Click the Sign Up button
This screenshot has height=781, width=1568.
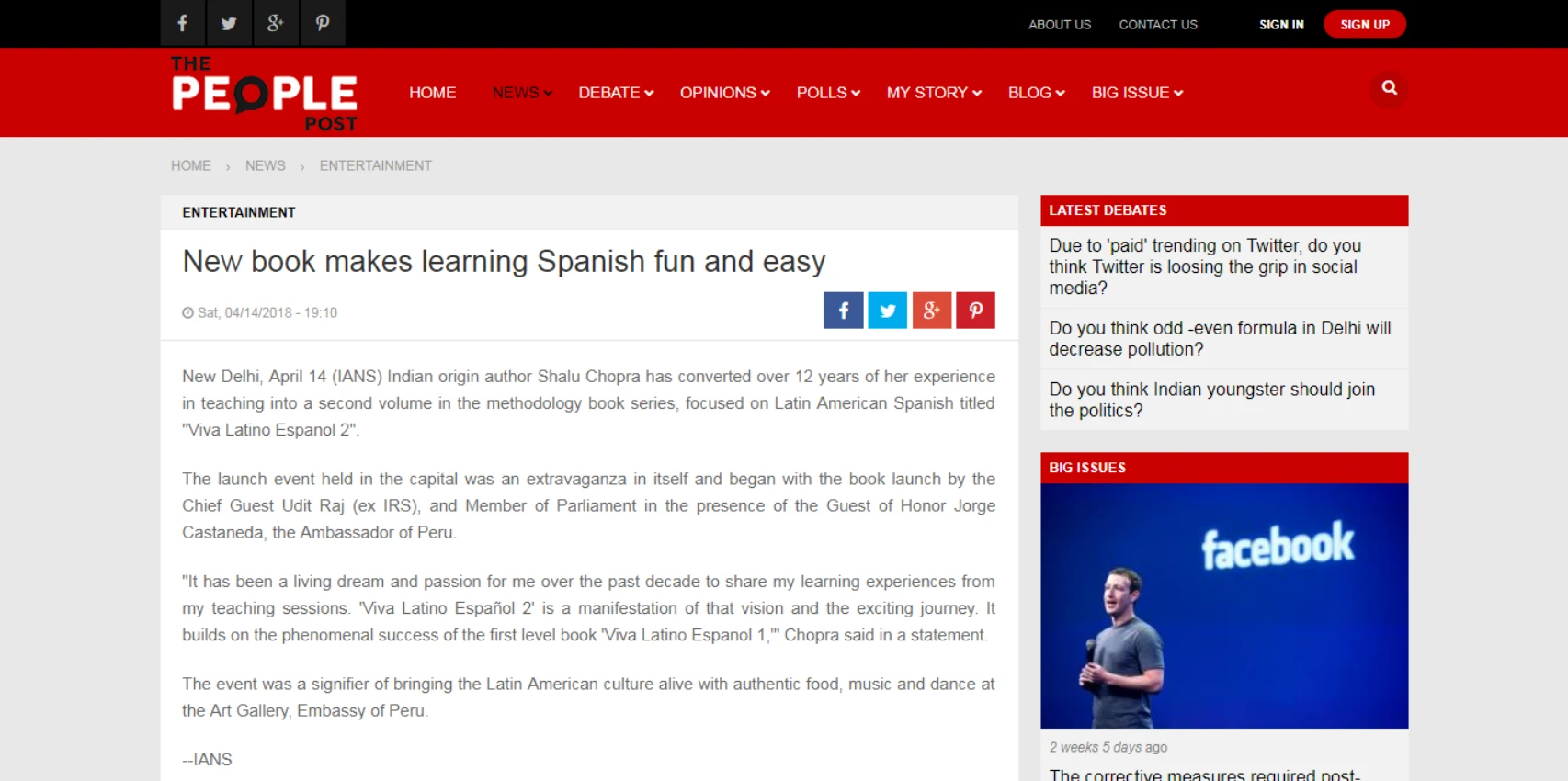[1364, 25]
